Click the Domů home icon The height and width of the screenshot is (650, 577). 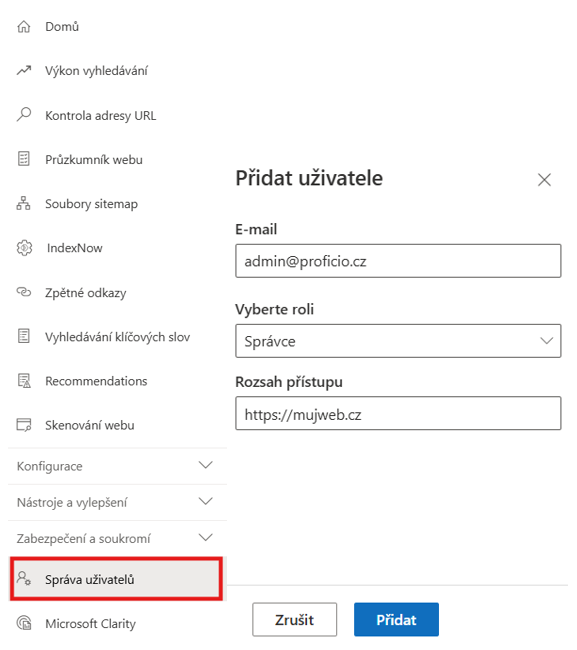point(24,27)
